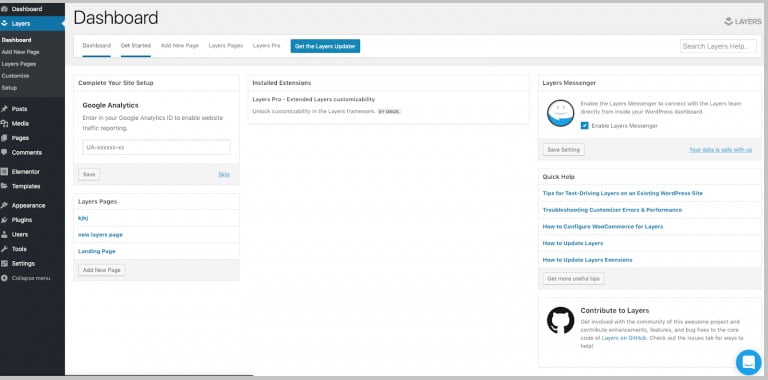This screenshot has width=768, height=380.
Task: Click Save under Google Analytics
Action: click(89, 174)
